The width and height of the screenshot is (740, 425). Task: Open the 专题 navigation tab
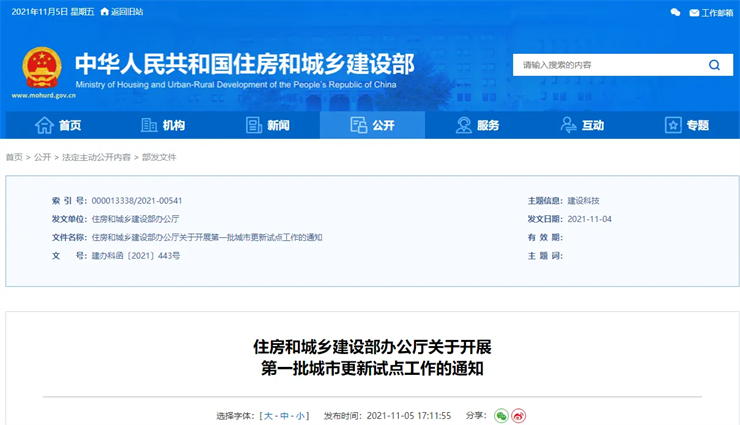coord(687,125)
